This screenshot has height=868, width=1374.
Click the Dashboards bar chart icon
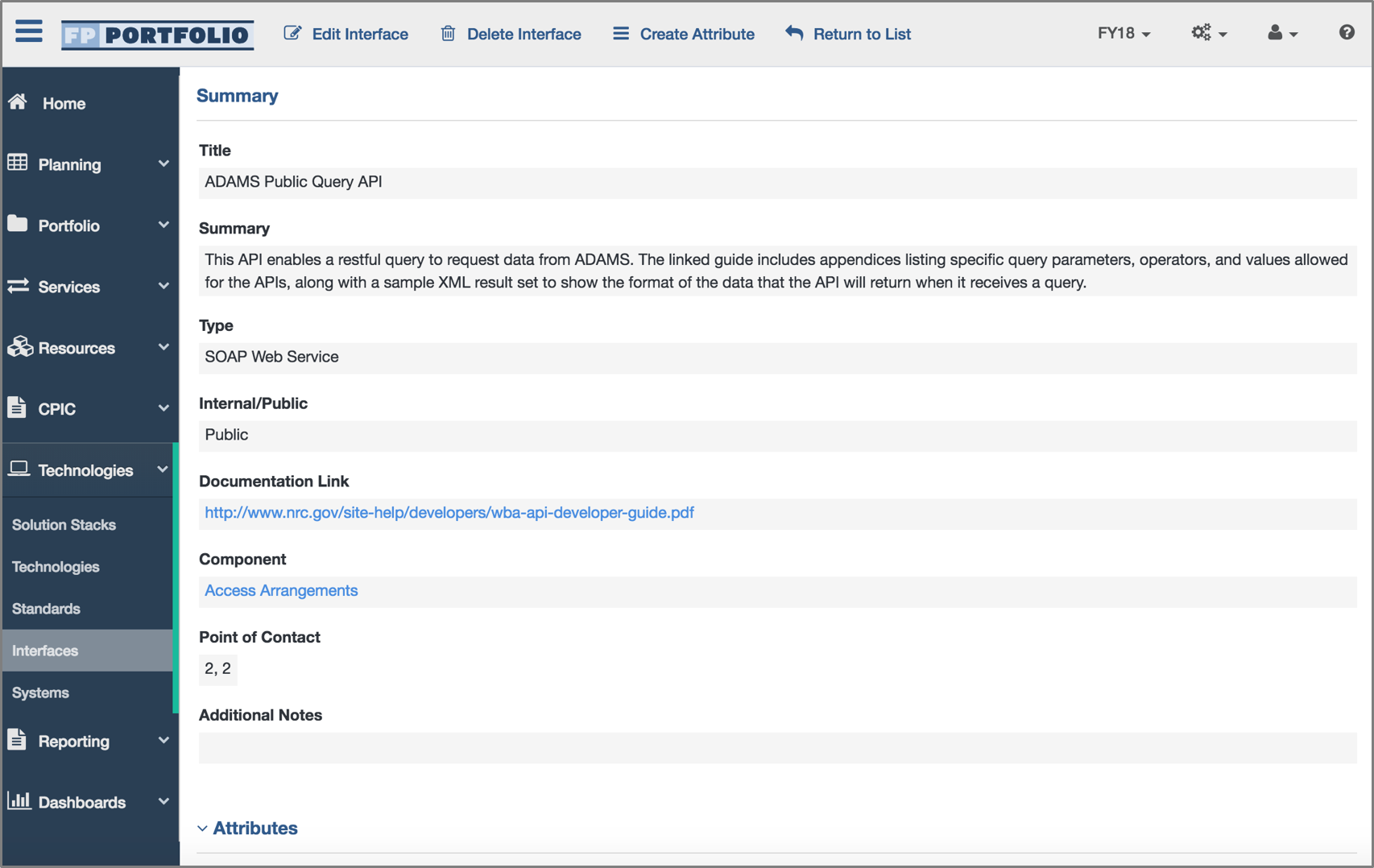click(19, 800)
